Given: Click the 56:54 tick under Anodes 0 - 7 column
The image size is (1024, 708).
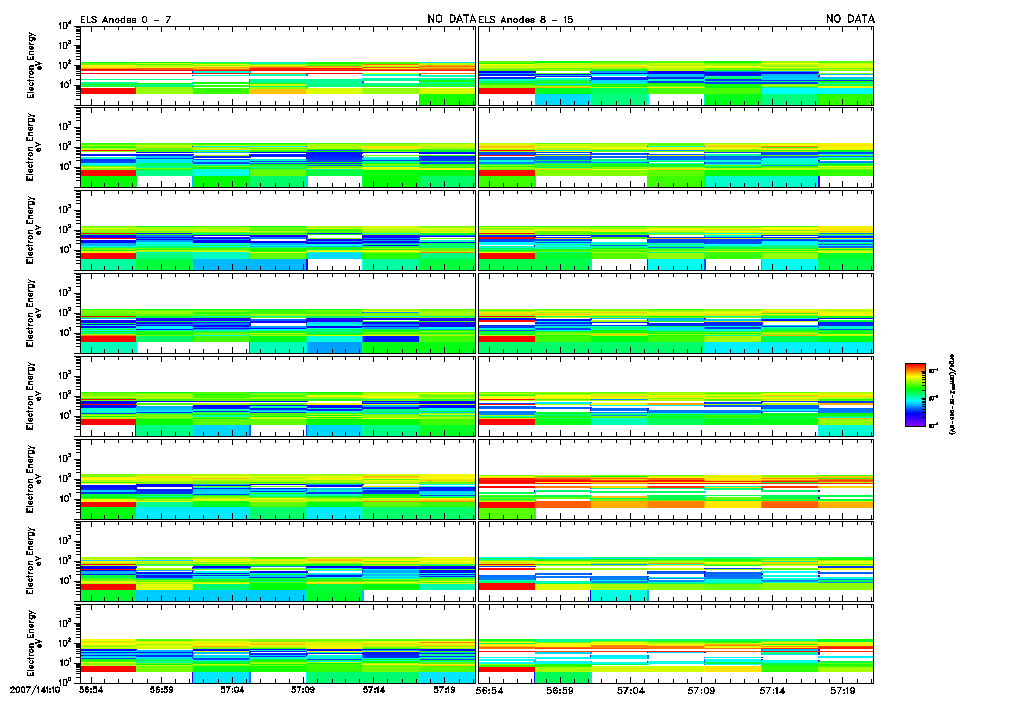Looking at the screenshot, I should (91, 690).
